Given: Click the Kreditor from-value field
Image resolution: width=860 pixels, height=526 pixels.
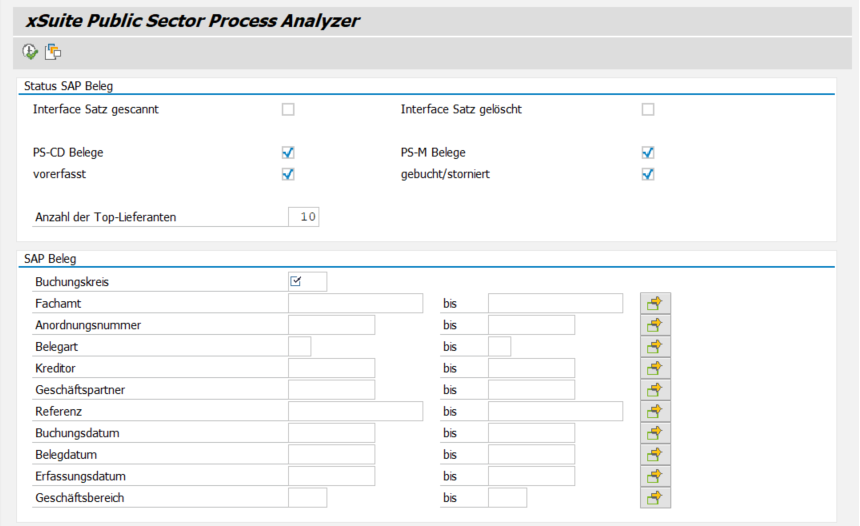Looking at the screenshot, I should click(331, 368).
